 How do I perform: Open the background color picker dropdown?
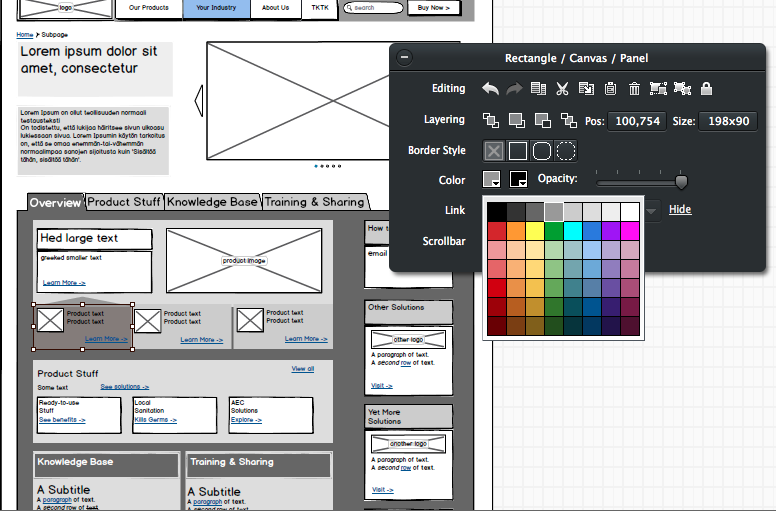pyautogui.click(x=491, y=179)
